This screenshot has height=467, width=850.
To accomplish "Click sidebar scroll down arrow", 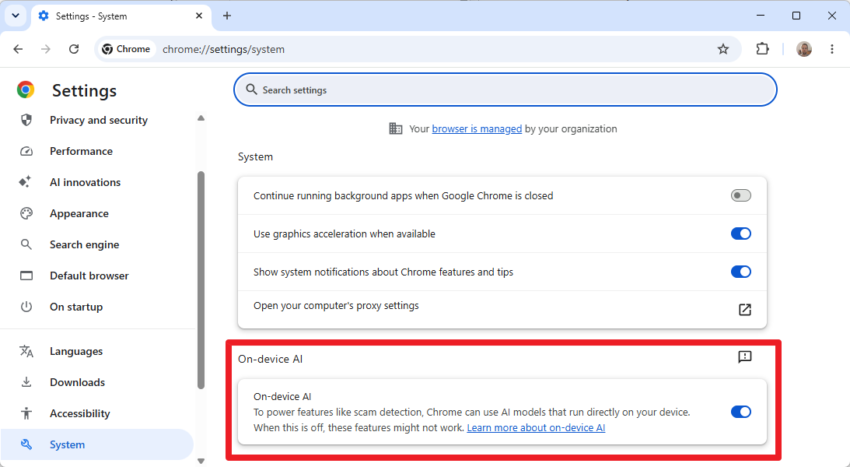I will pyautogui.click(x=201, y=461).
